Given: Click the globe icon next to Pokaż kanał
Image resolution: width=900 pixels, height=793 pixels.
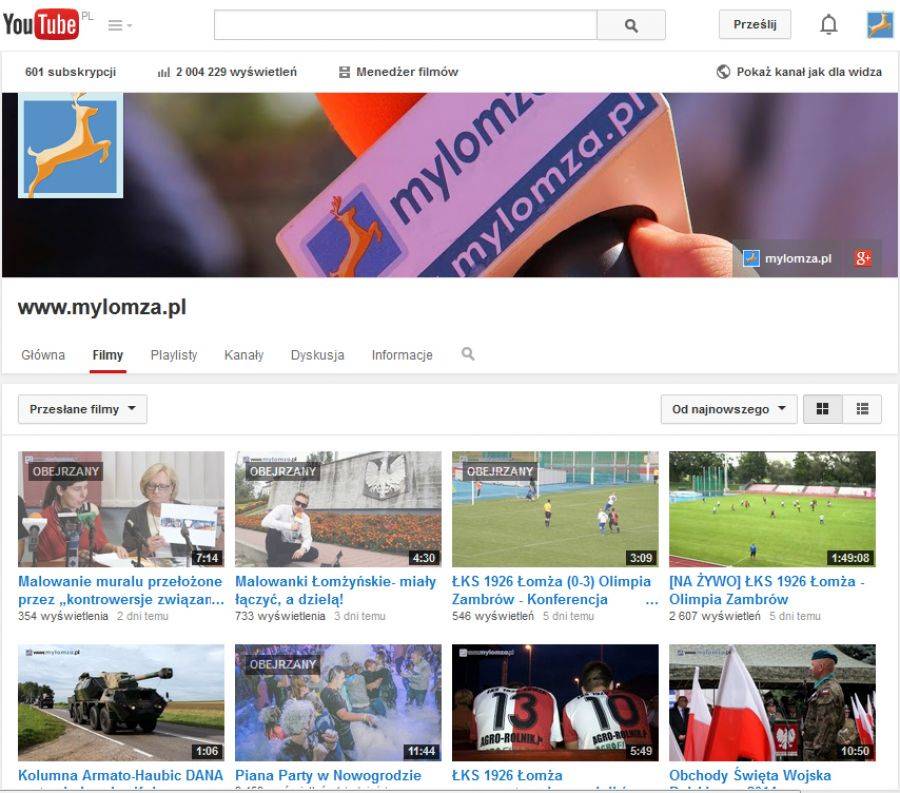Looking at the screenshot, I should (723, 72).
